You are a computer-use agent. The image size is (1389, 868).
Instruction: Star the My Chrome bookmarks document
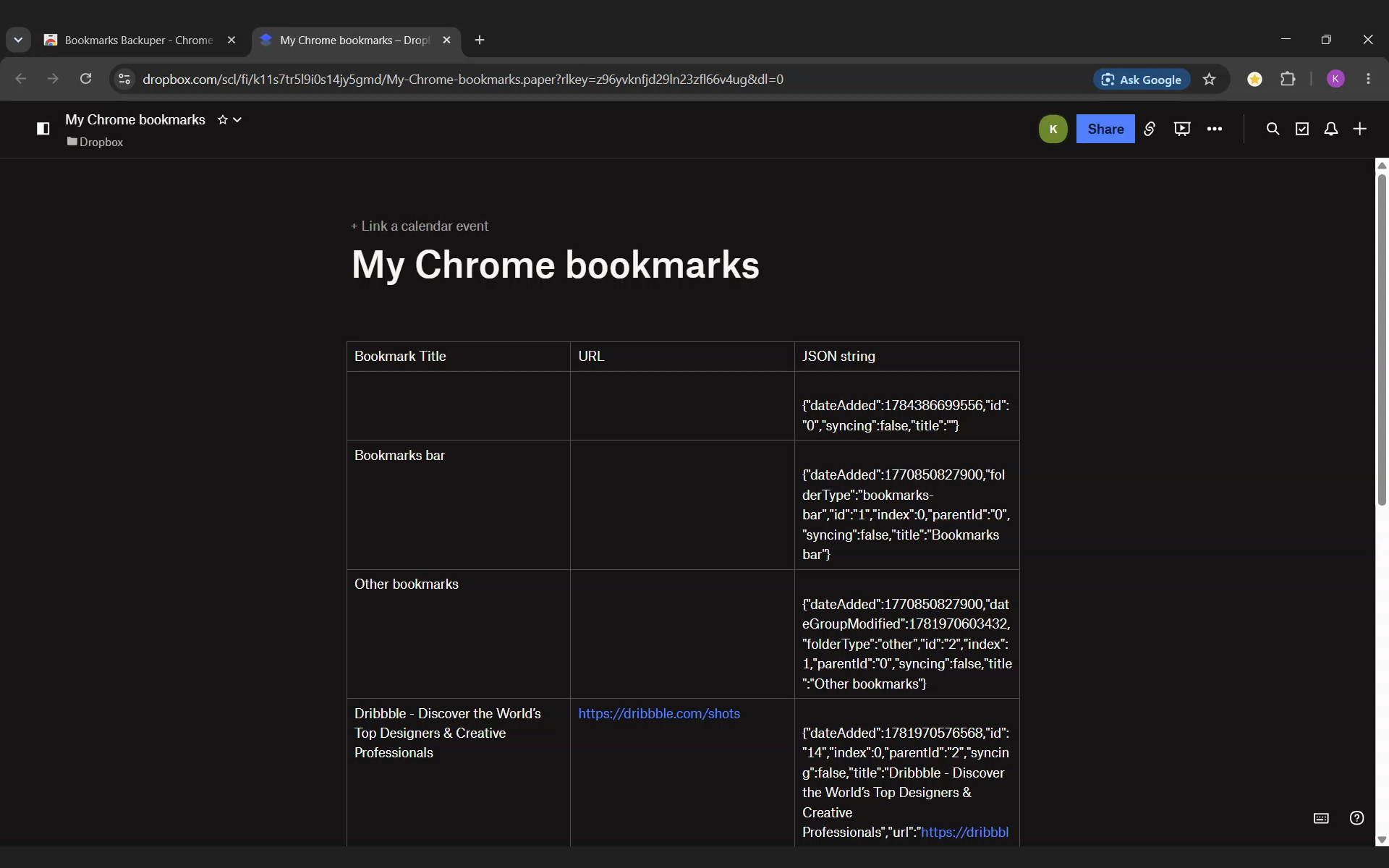pyautogui.click(x=223, y=120)
